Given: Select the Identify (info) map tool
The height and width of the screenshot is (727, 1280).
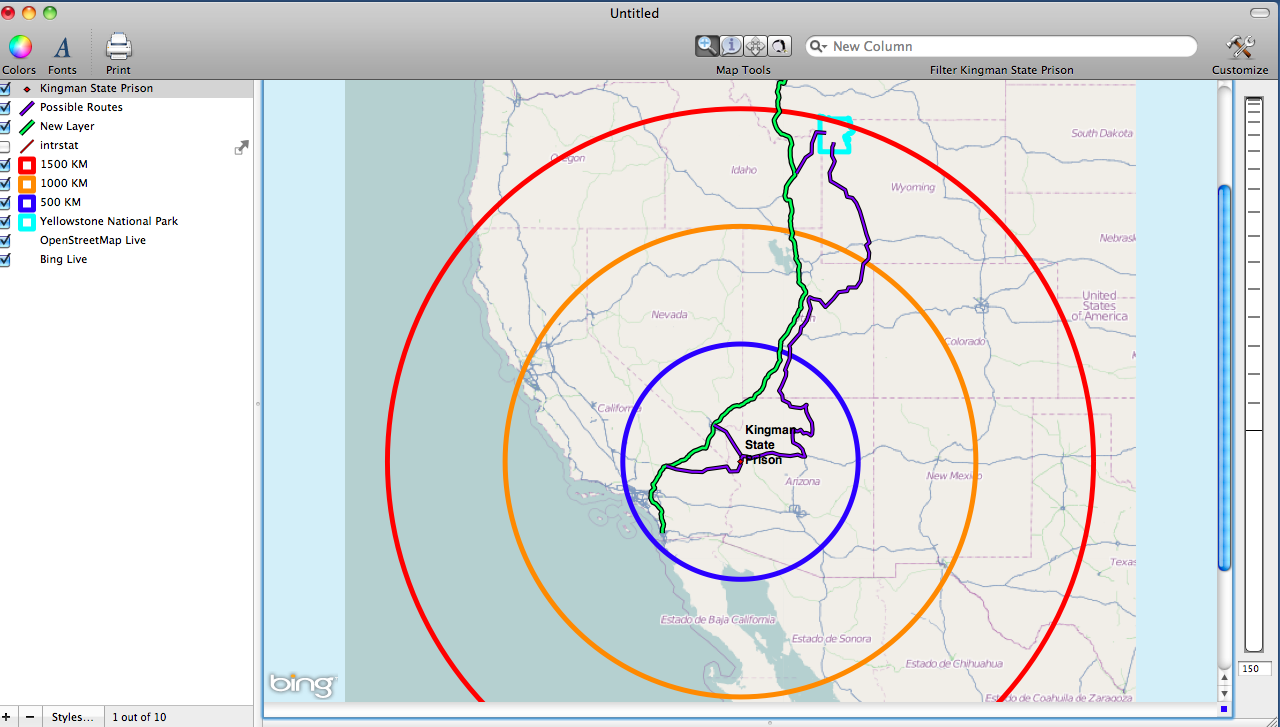Looking at the screenshot, I should (x=731, y=45).
